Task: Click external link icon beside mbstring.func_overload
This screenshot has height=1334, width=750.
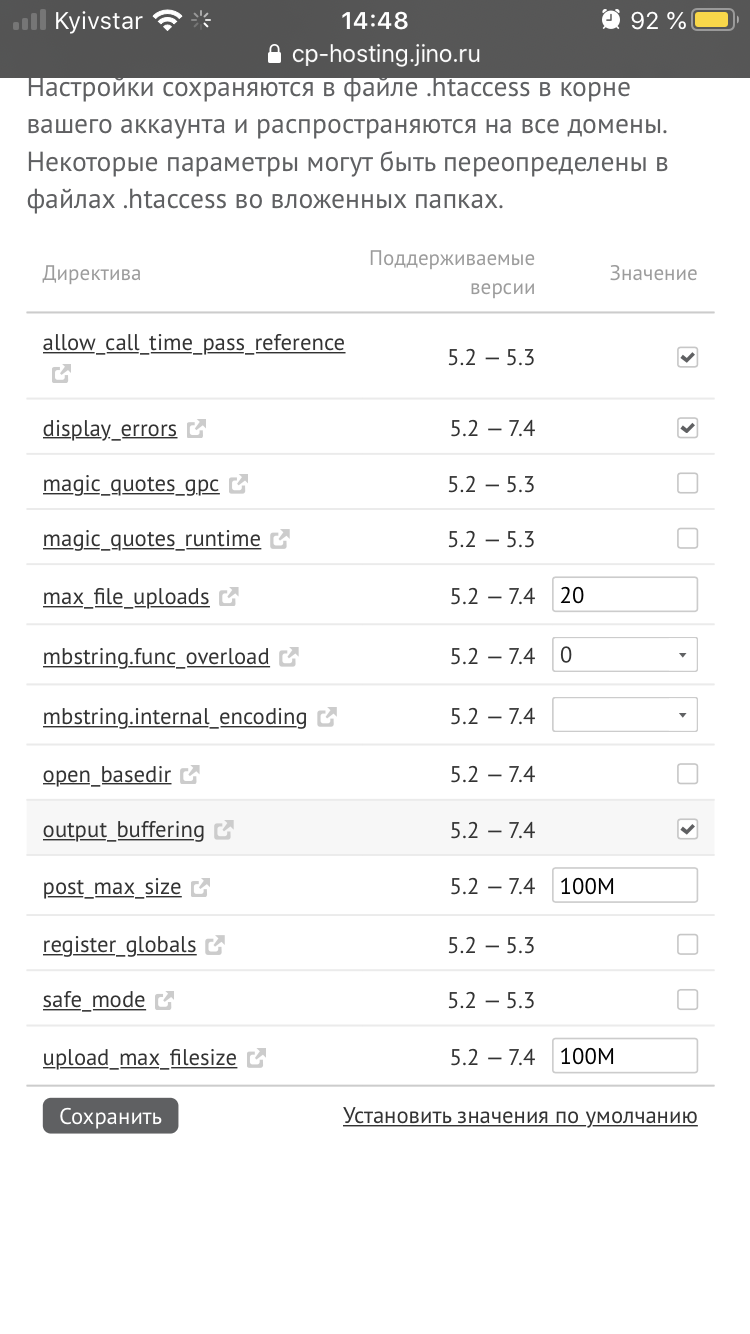Action: tap(289, 657)
